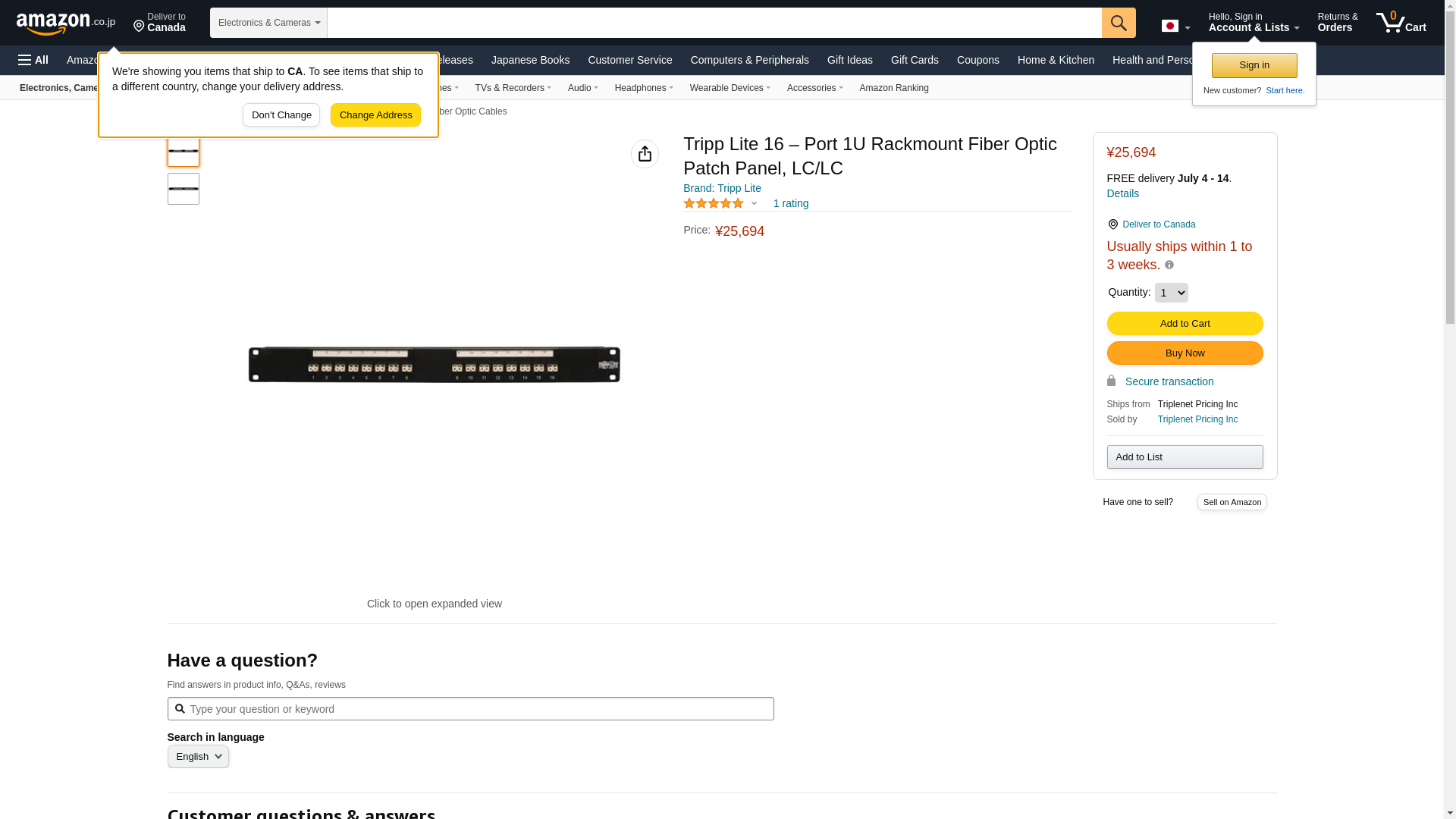Select Gift Cards in navigation bar
Viewport: 1456px width, 819px height.
click(915, 60)
